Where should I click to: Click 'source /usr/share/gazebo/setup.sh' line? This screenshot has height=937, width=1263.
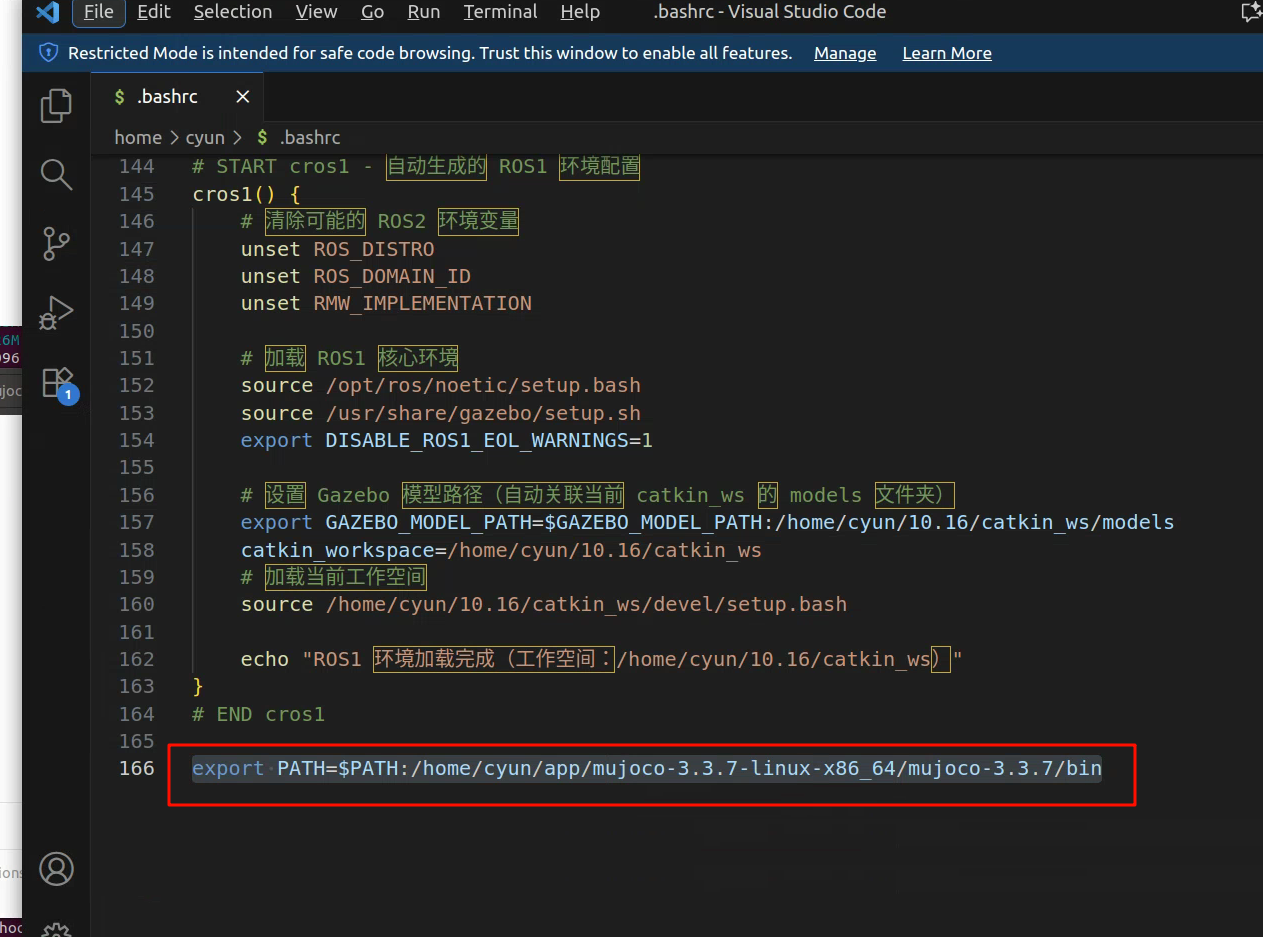[x=440, y=413]
